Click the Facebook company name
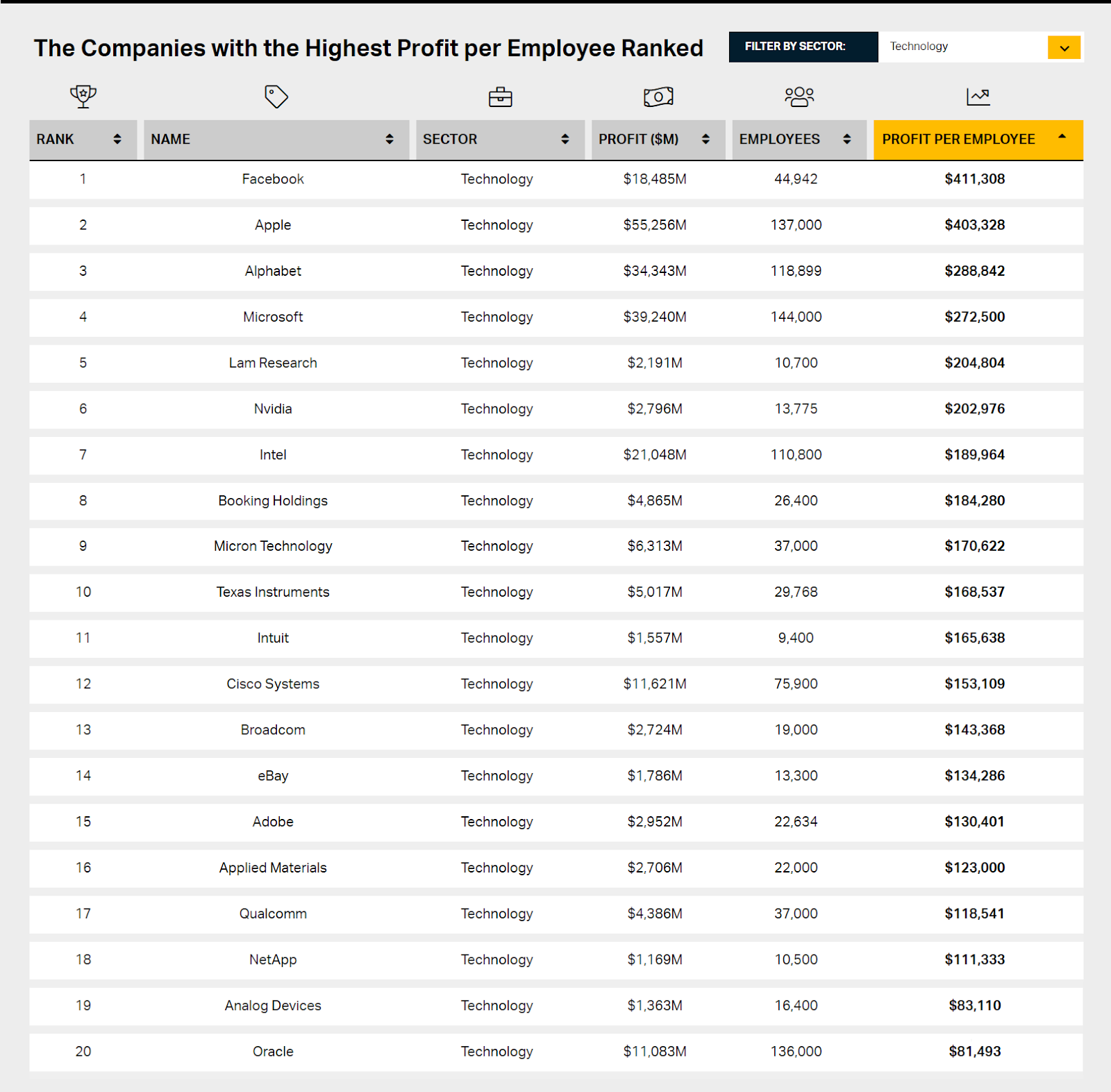The width and height of the screenshot is (1111, 1092). 273,179
